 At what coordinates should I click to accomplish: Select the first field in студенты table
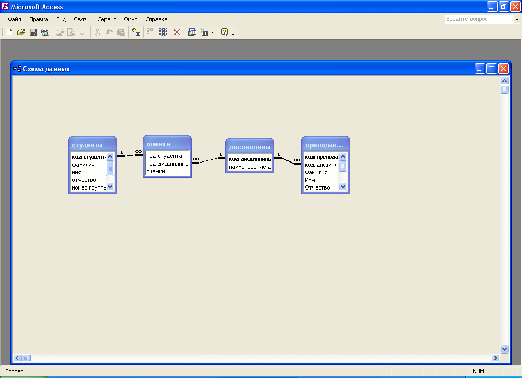89,157
